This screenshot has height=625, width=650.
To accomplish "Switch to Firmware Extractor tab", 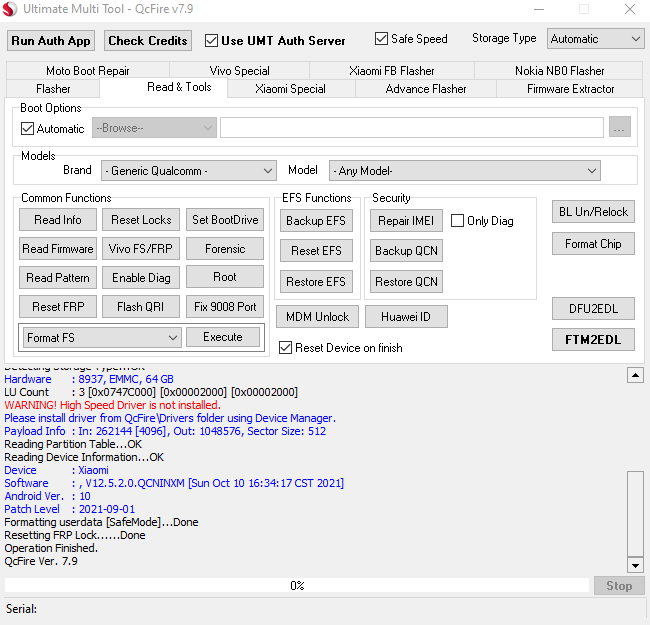I will point(570,89).
